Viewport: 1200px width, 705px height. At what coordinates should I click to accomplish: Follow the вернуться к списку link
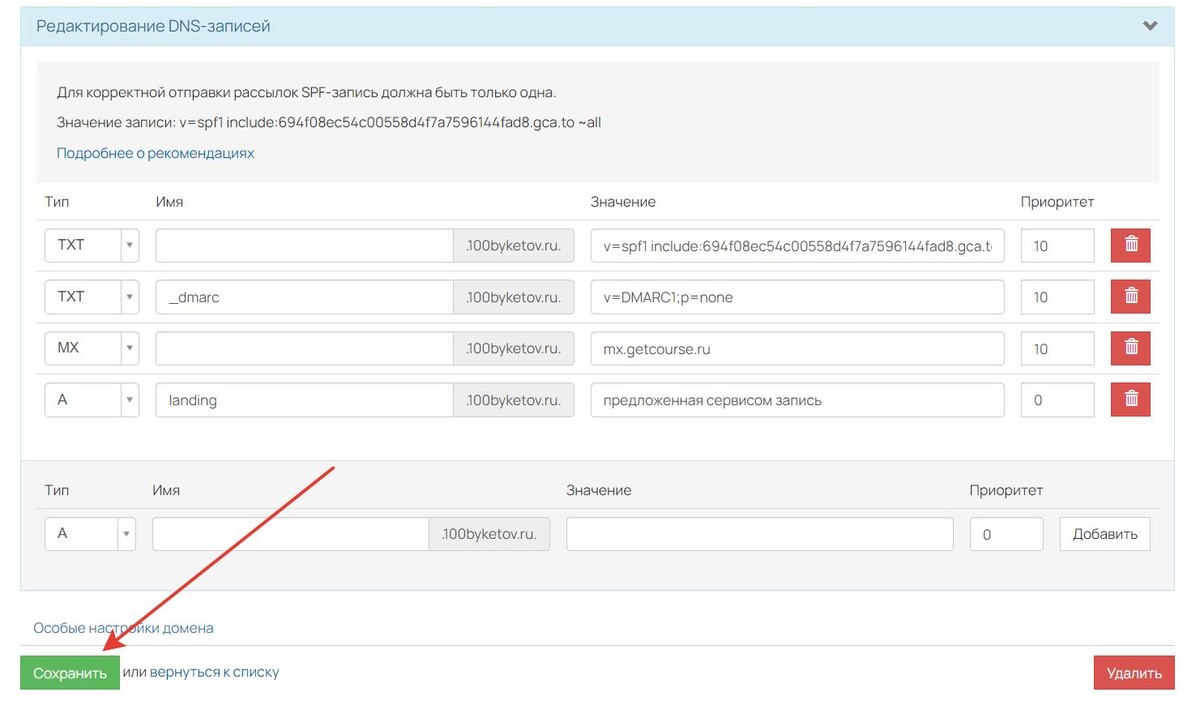(x=214, y=673)
